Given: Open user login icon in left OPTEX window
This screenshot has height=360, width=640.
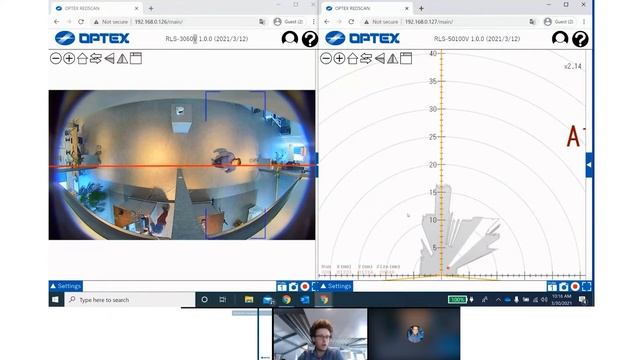Looking at the screenshot, I should click(290, 39).
